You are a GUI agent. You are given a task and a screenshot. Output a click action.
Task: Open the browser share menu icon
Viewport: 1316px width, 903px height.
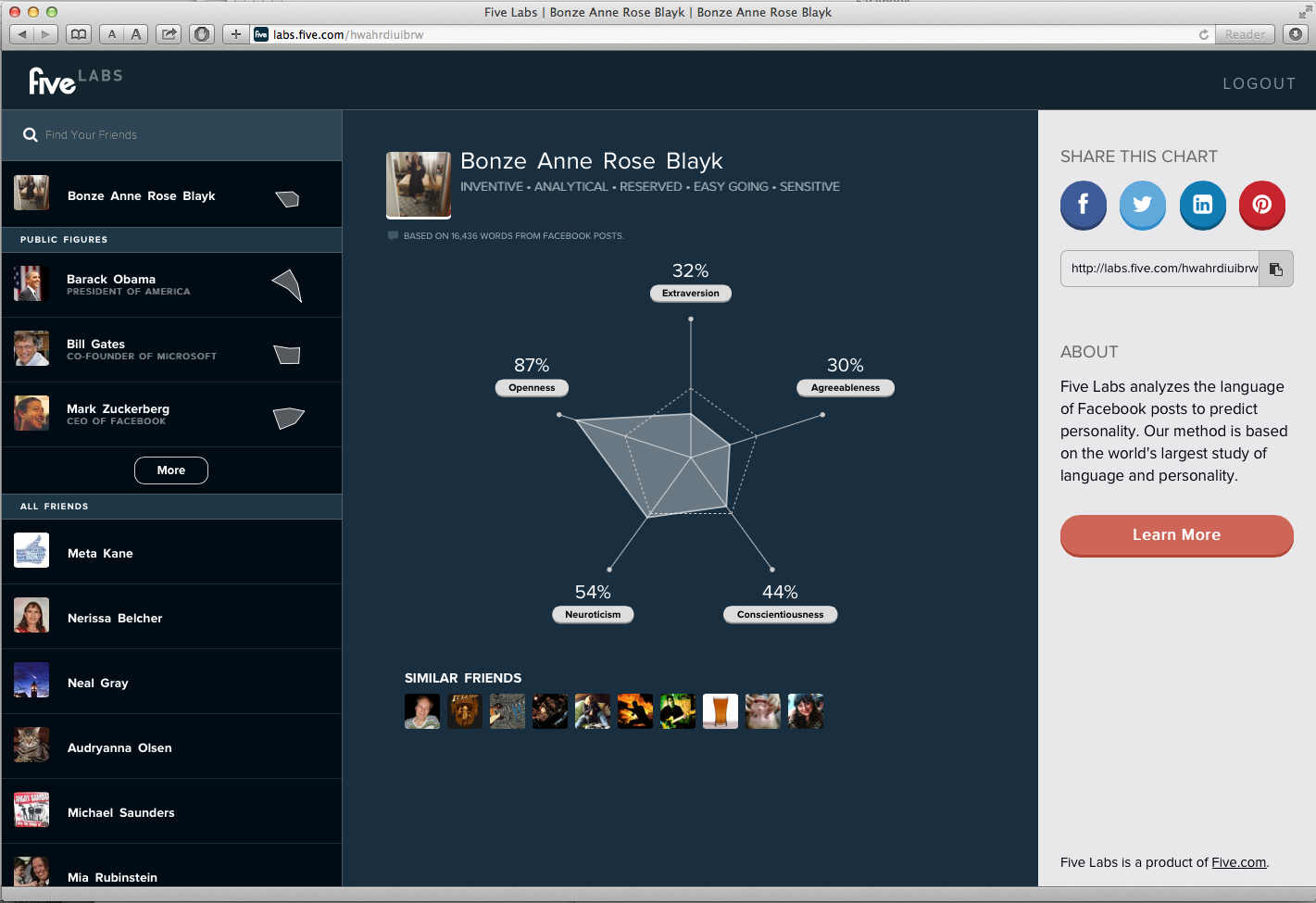coord(168,33)
